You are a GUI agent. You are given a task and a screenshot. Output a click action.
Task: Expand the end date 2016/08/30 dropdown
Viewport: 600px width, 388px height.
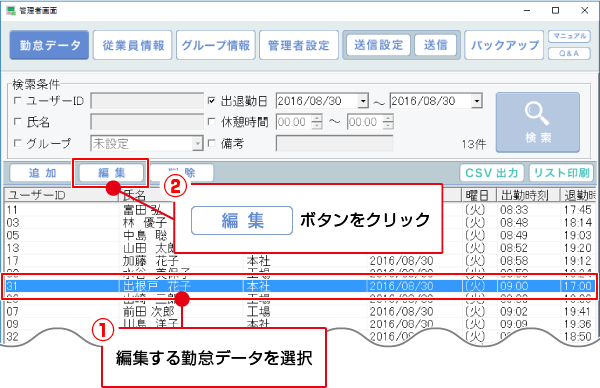(477, 101)
